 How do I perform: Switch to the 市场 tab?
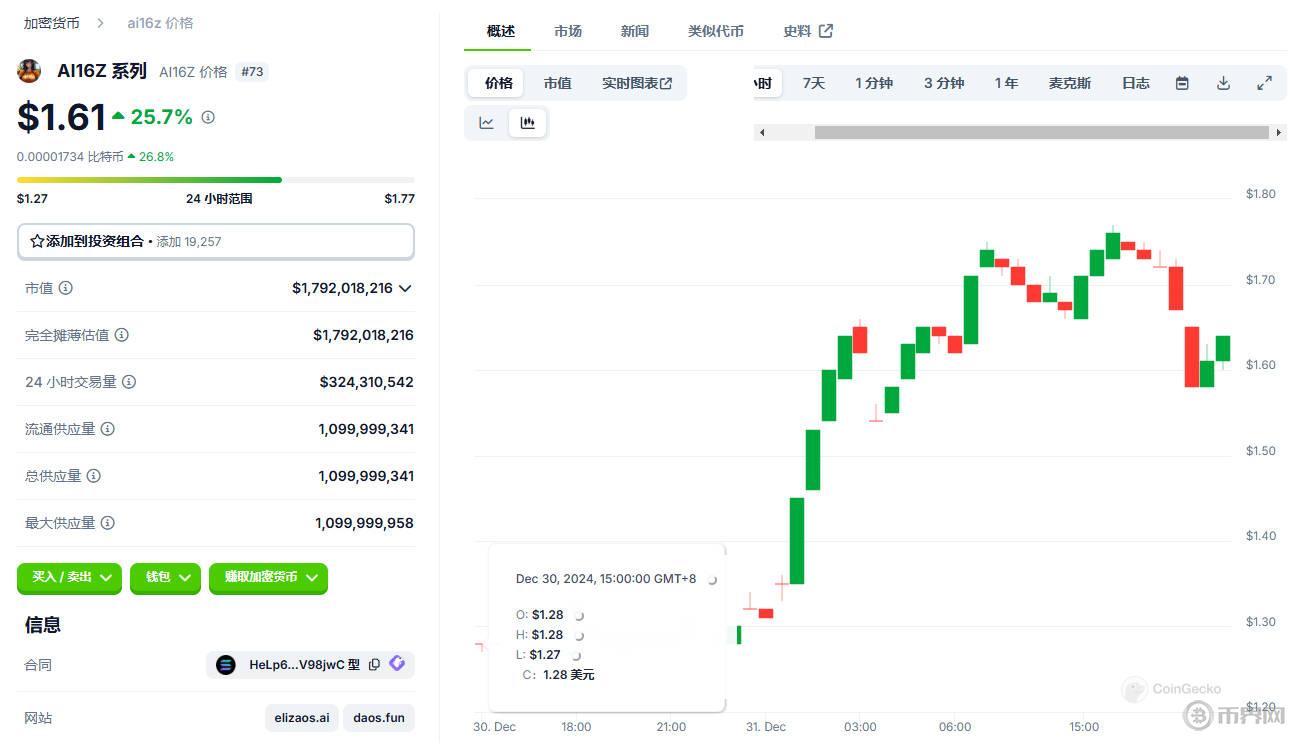pyautogui.click(x=568, y=31)
